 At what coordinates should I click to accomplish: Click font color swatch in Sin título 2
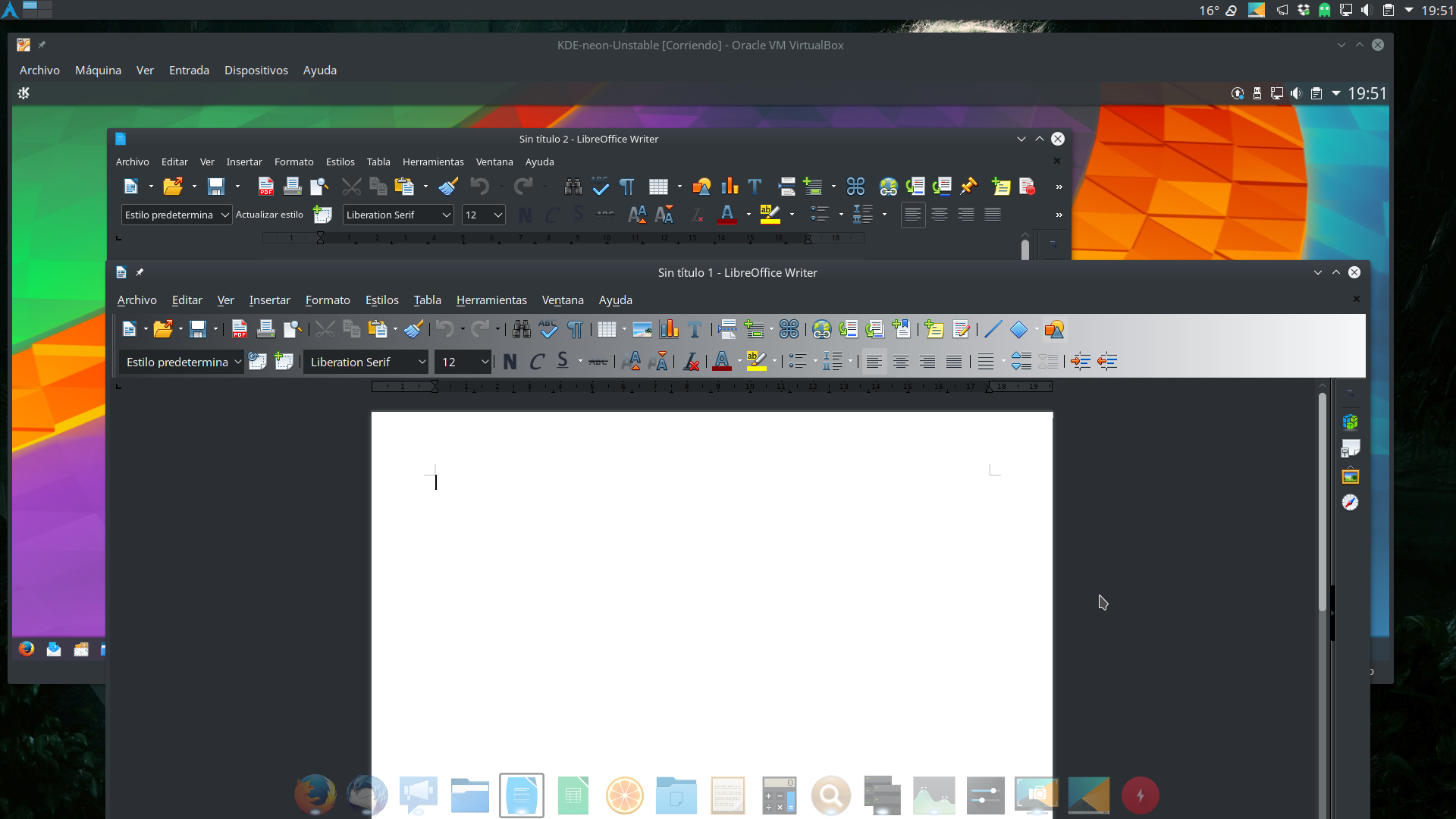click(x=727, y=215)
